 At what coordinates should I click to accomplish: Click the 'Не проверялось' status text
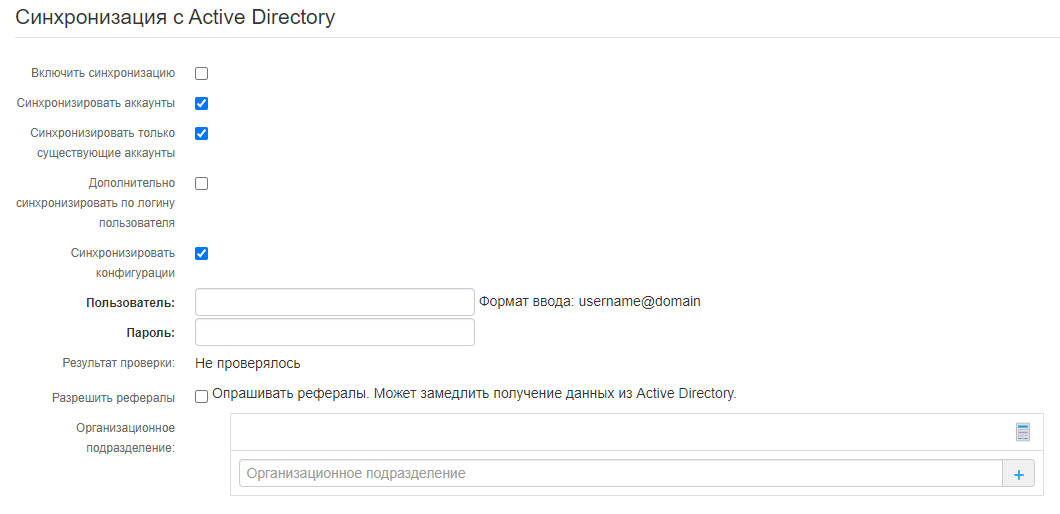click(x=248, y=363)
